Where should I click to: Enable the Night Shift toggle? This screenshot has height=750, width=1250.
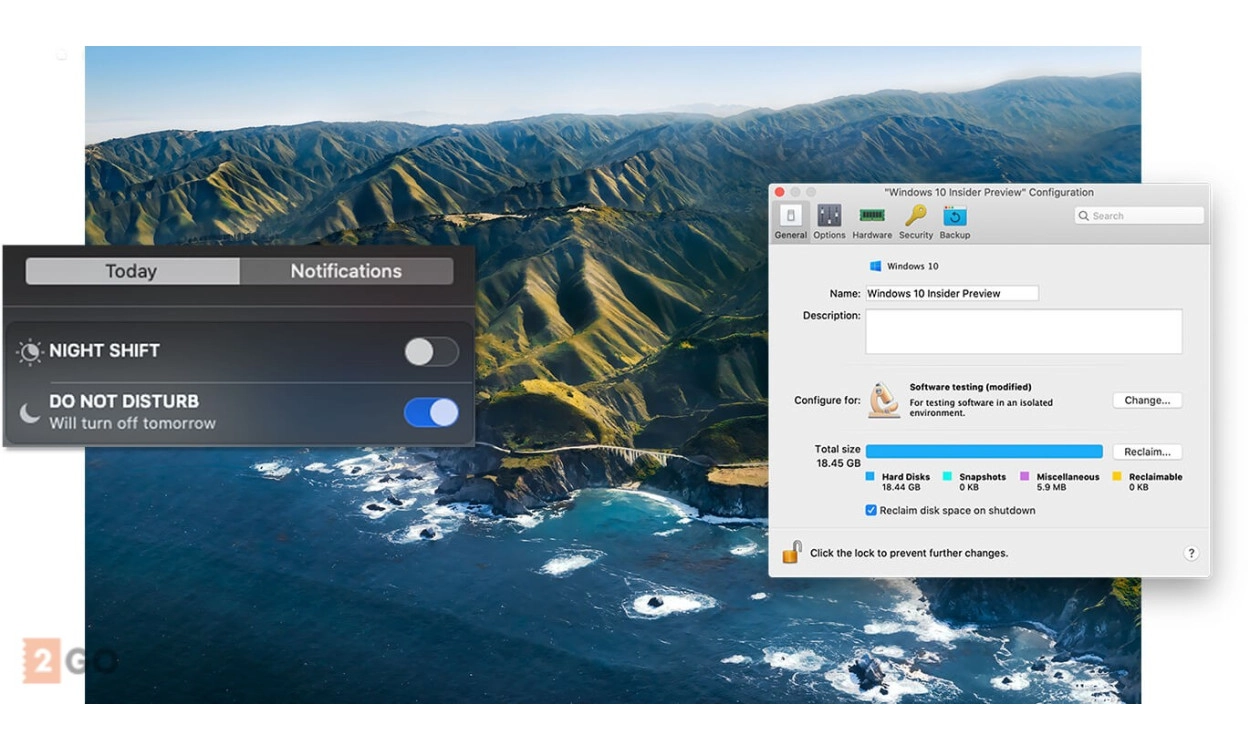(431, 351)
